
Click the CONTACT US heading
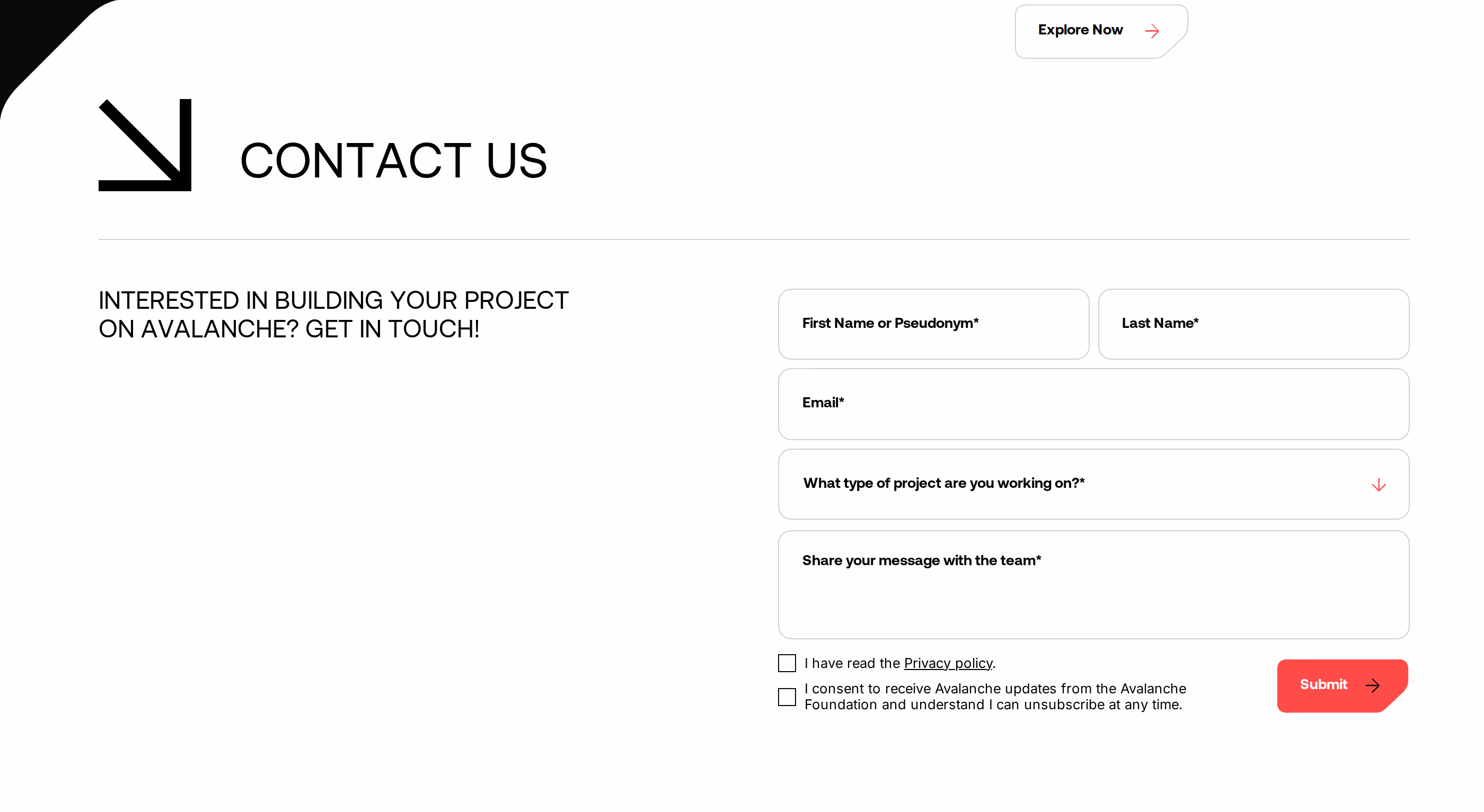point(393,160)
